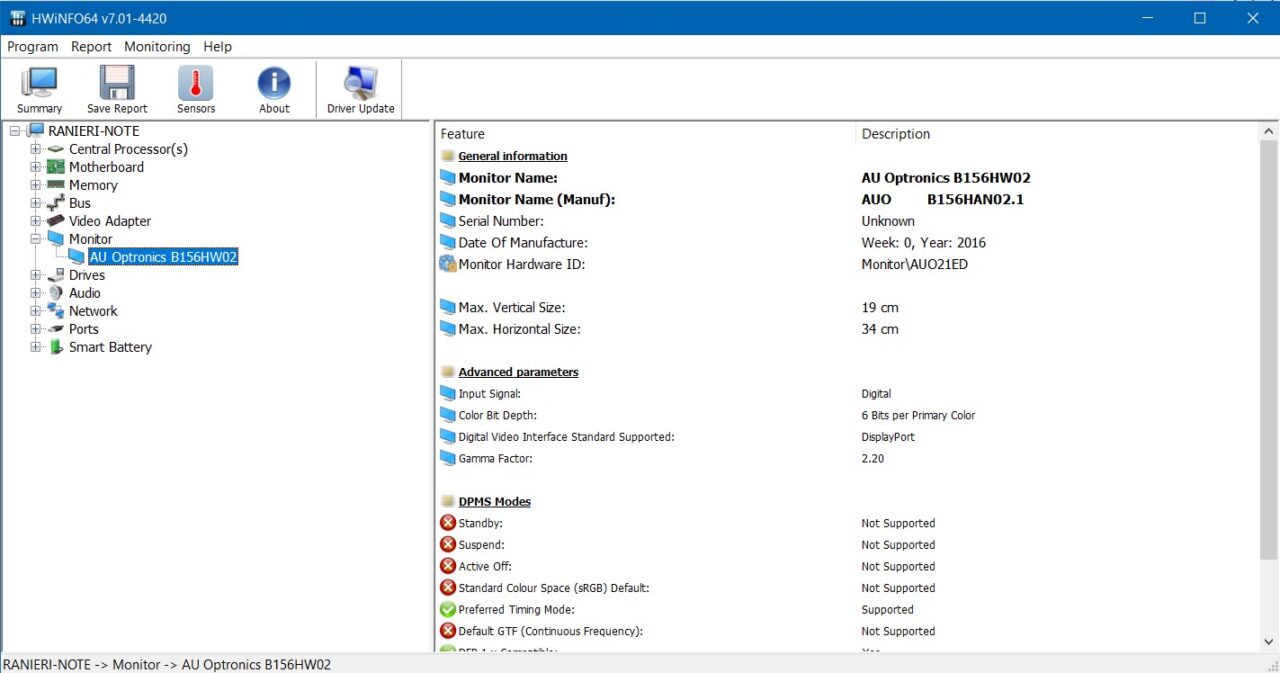1280x673 pixels.
Task: Click the red X icon beside Suspend
Action: pyautogui.click(x=447, y=545)
